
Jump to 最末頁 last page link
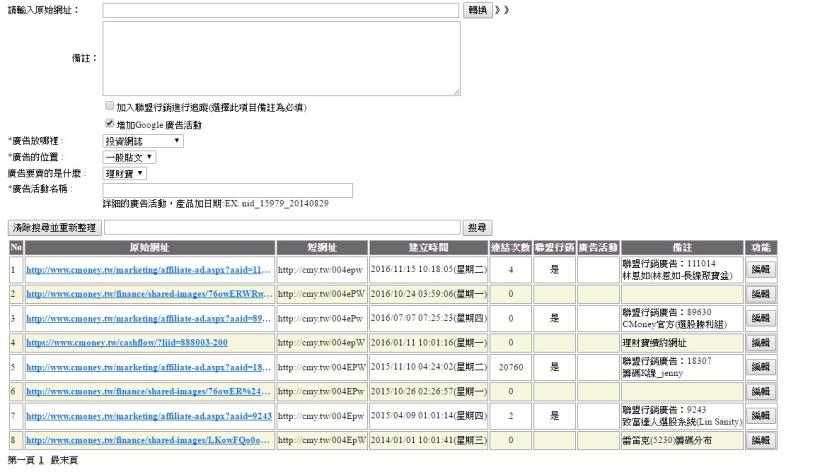click(x=62, y=461)
